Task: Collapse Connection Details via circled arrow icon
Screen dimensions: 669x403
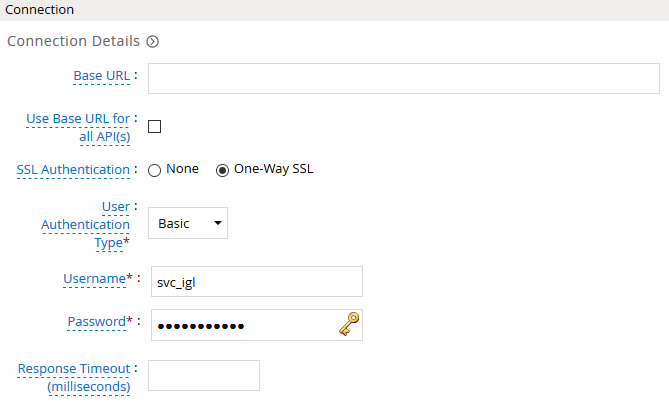Action: tap(152, 41)
